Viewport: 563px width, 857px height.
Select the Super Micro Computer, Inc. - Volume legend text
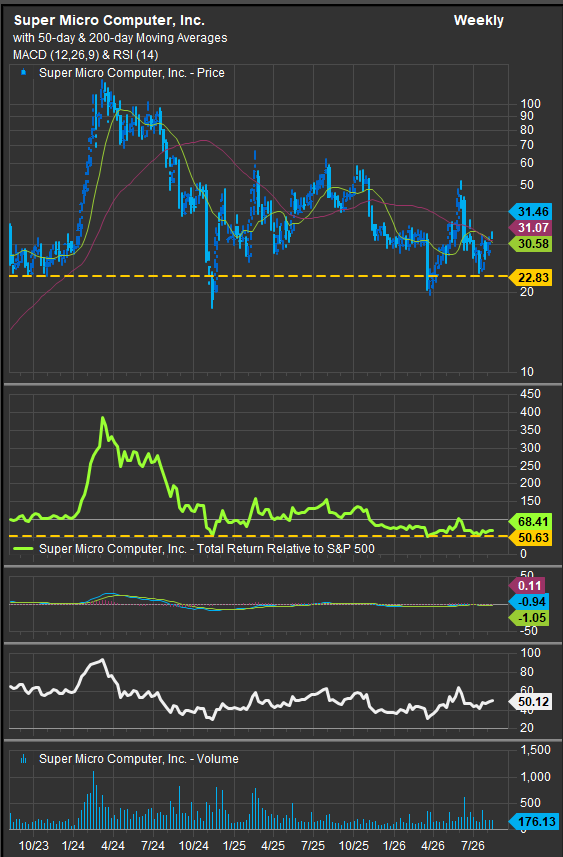139,759
